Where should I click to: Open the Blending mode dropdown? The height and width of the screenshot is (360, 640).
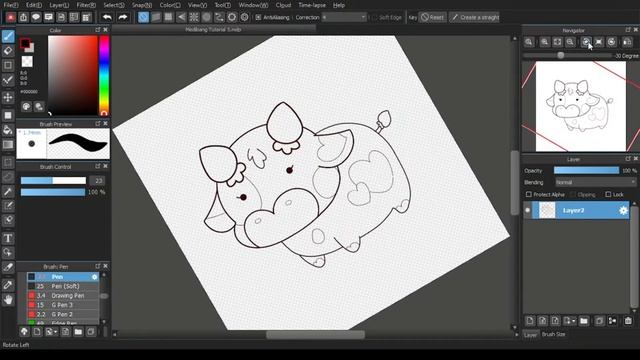point(596,182)
